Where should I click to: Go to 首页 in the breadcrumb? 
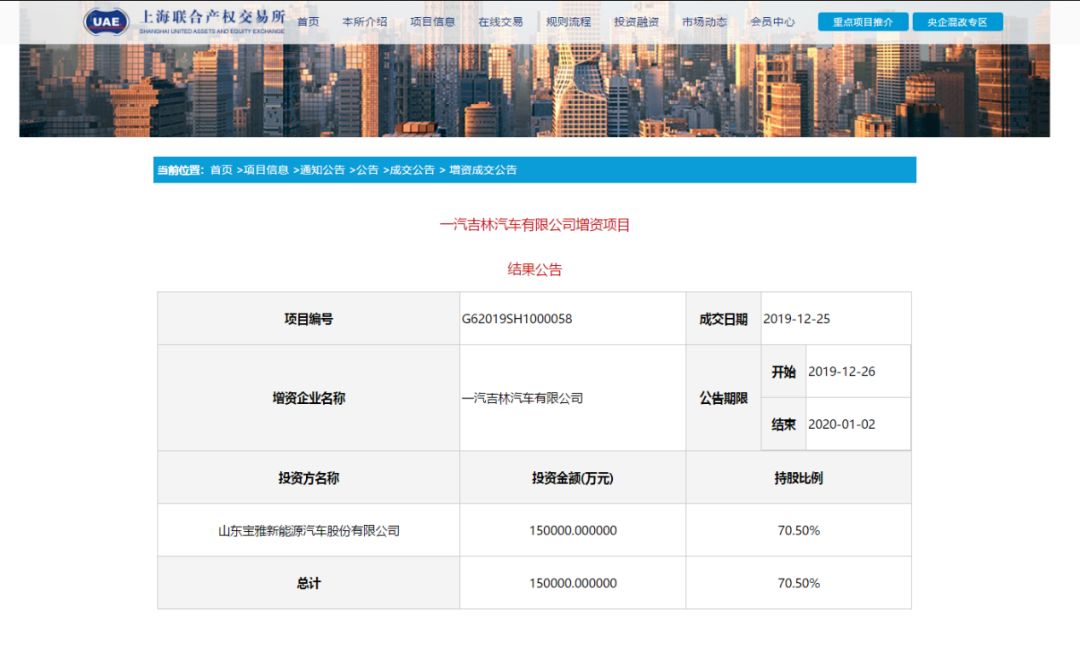pos(221,170)
